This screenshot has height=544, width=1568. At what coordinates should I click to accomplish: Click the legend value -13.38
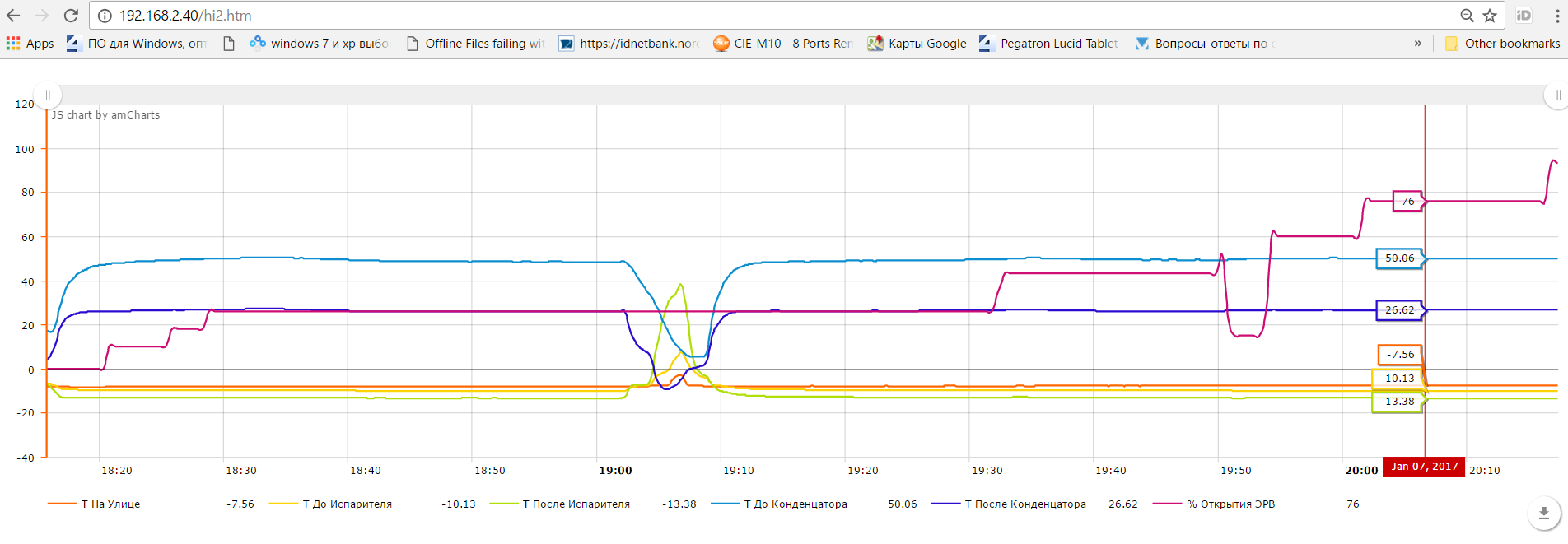679,504
